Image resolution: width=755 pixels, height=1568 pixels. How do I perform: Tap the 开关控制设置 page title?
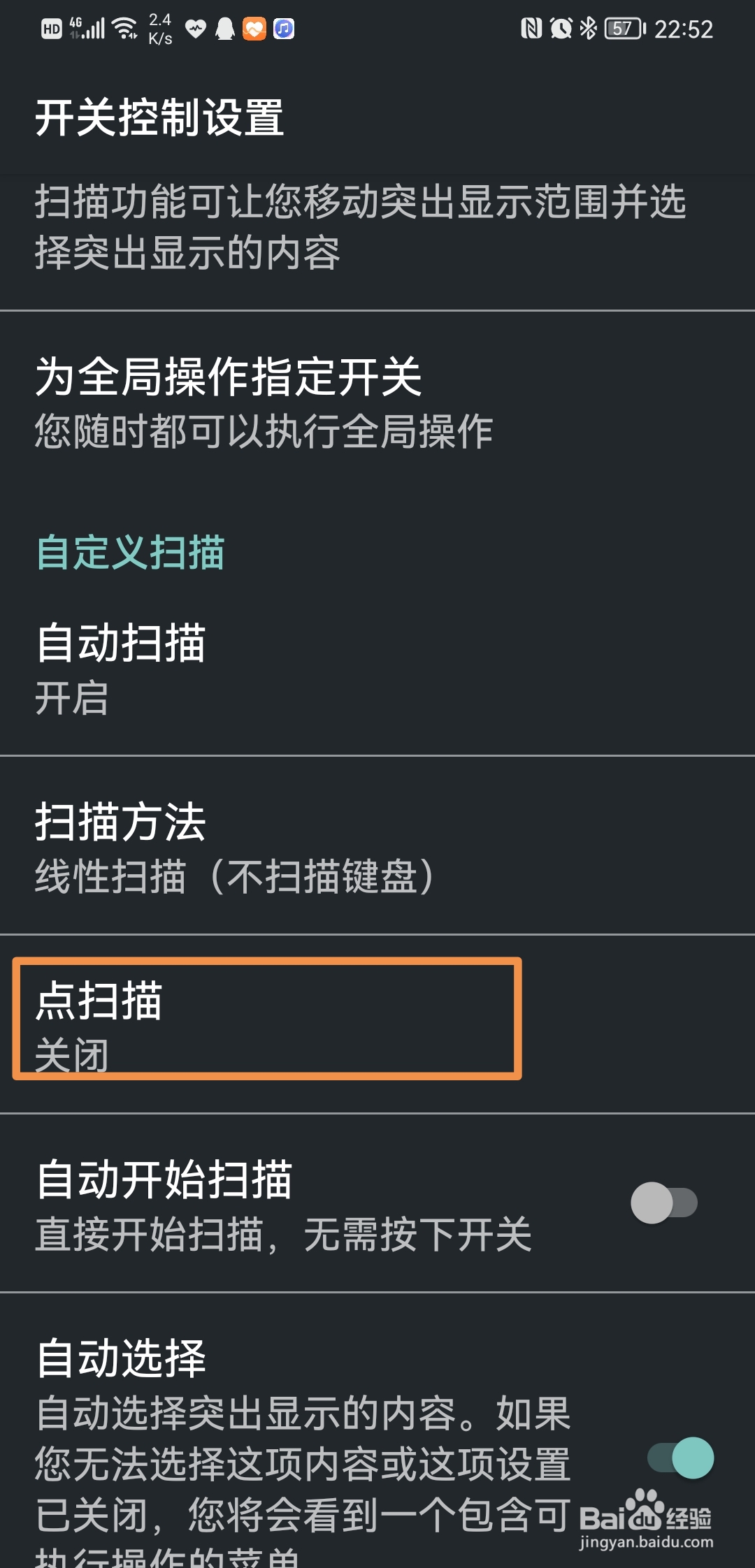pos(159,117)
